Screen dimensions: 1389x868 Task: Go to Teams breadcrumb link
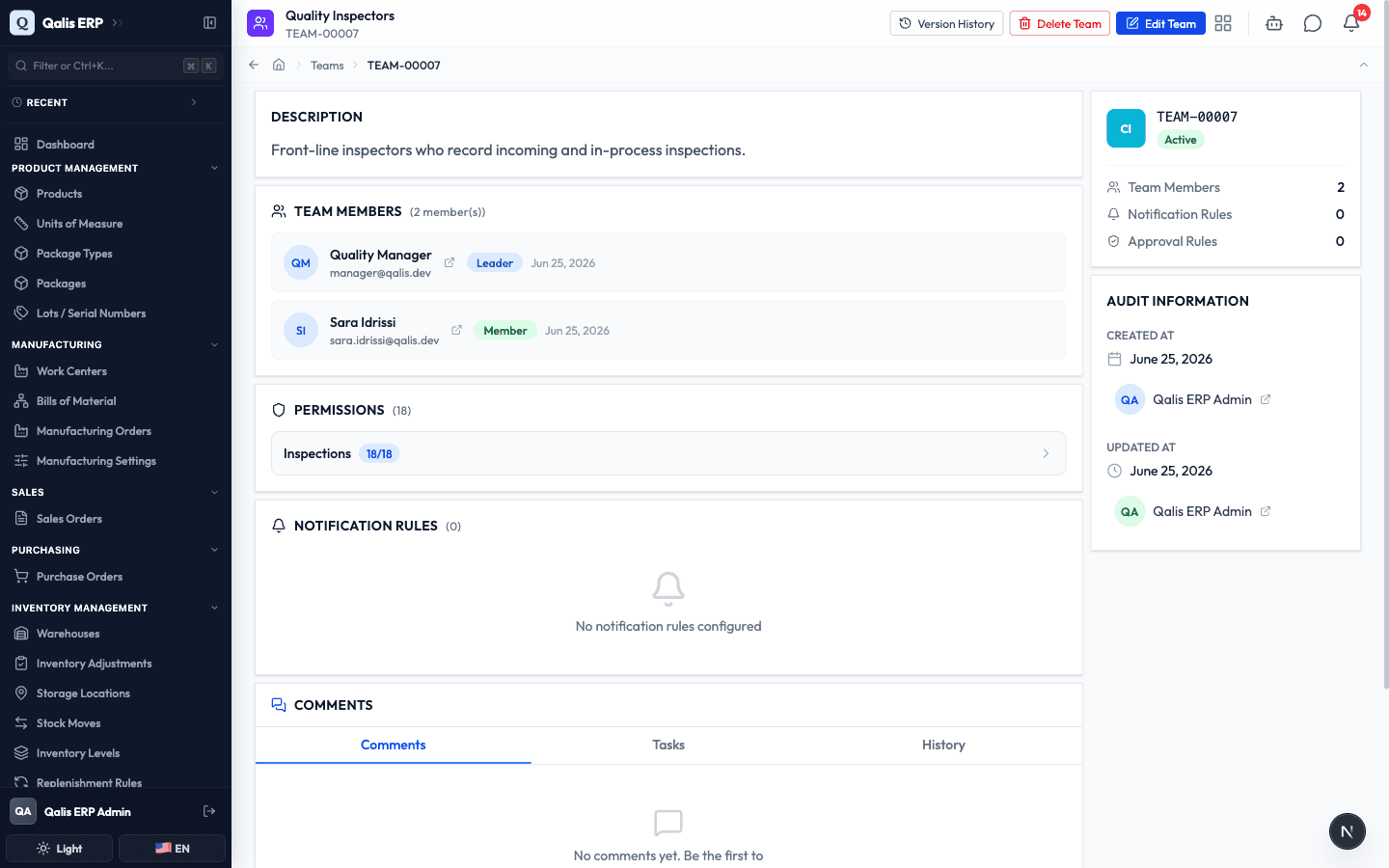click(x=327, y=66)
